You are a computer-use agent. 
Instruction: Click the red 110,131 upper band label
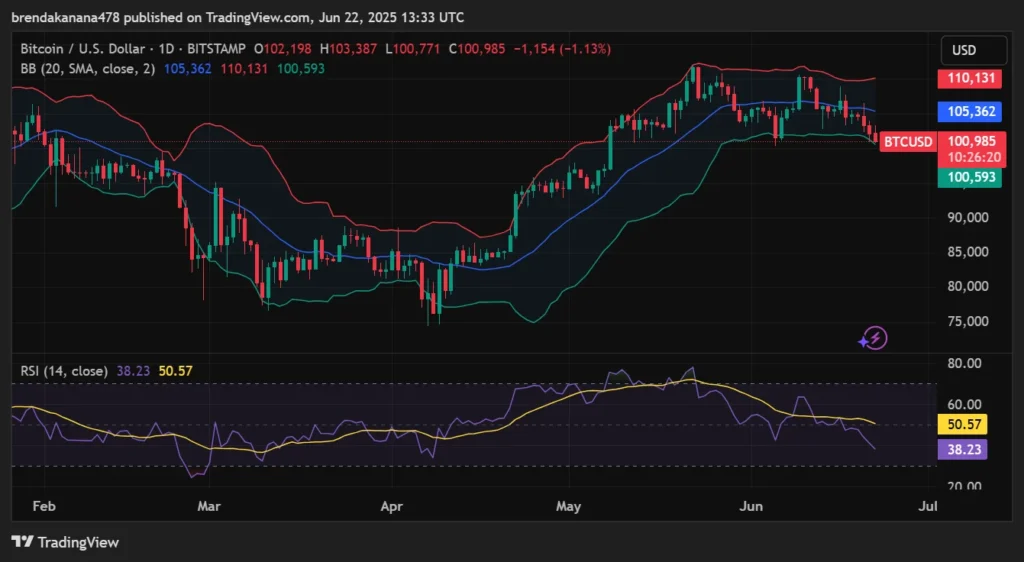pyautogui.click(x=963, y=79)
